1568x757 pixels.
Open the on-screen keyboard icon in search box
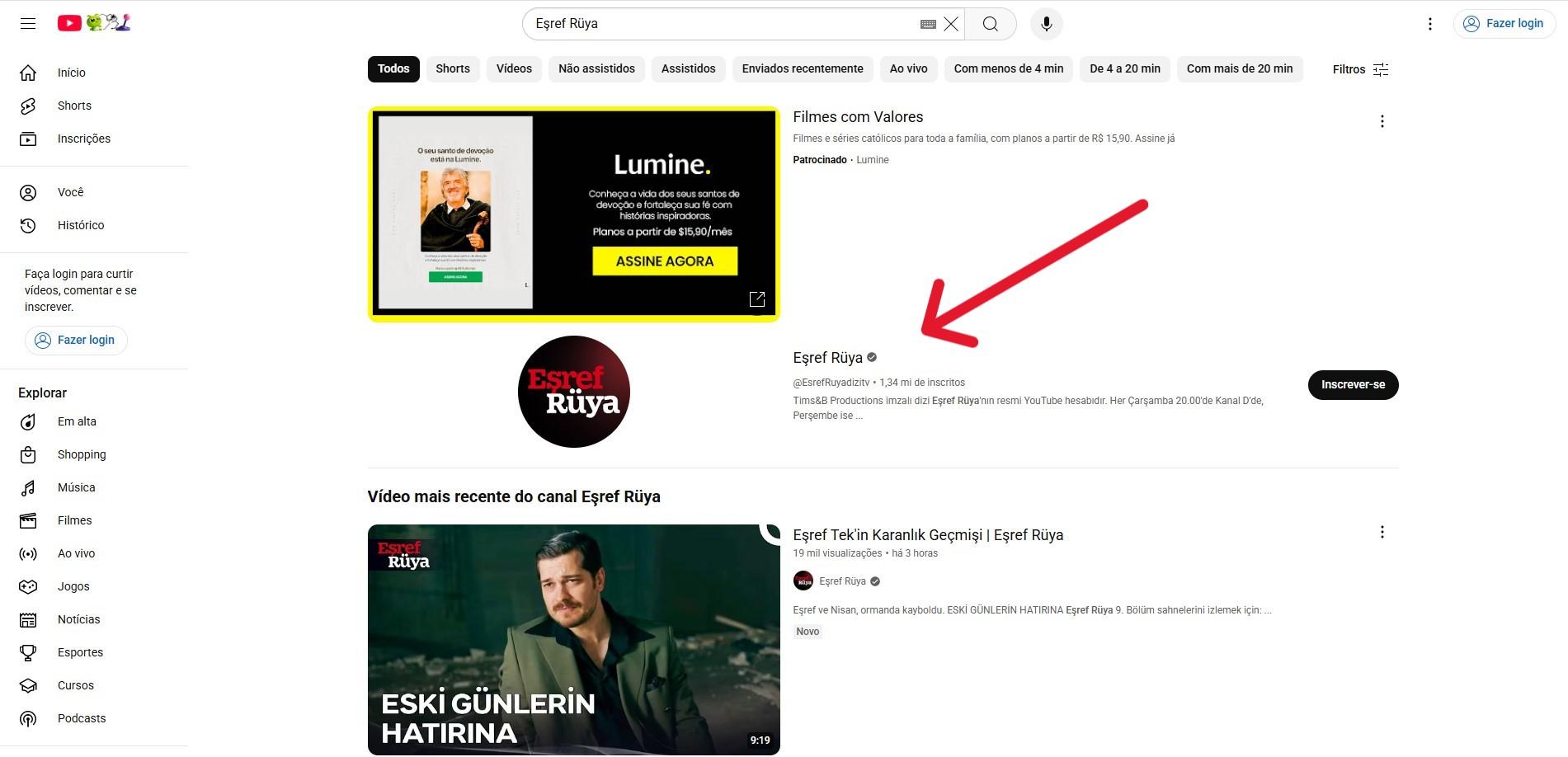point(927,24)
